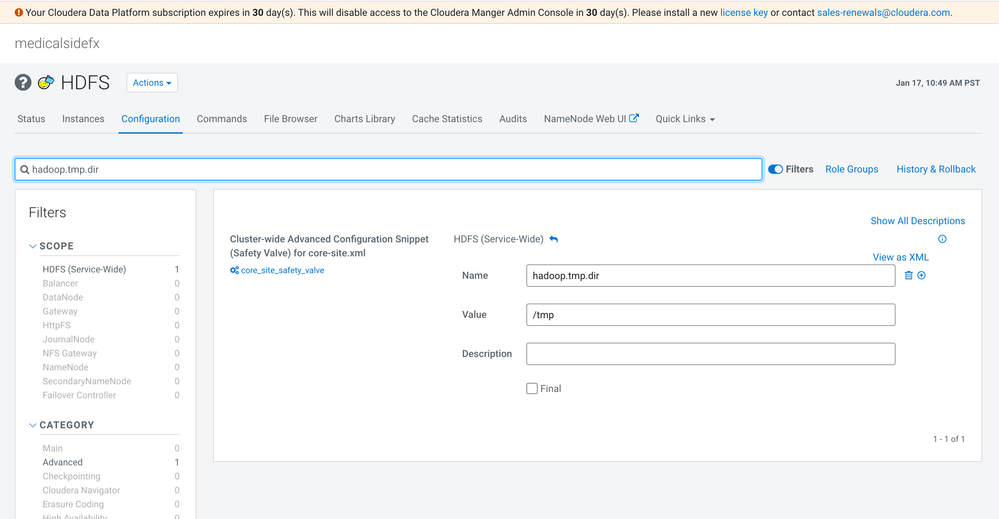Click the 'HDFS (Service-Wide)' label beside the revert arrow
Screen dimensions: 999x519
498,239
